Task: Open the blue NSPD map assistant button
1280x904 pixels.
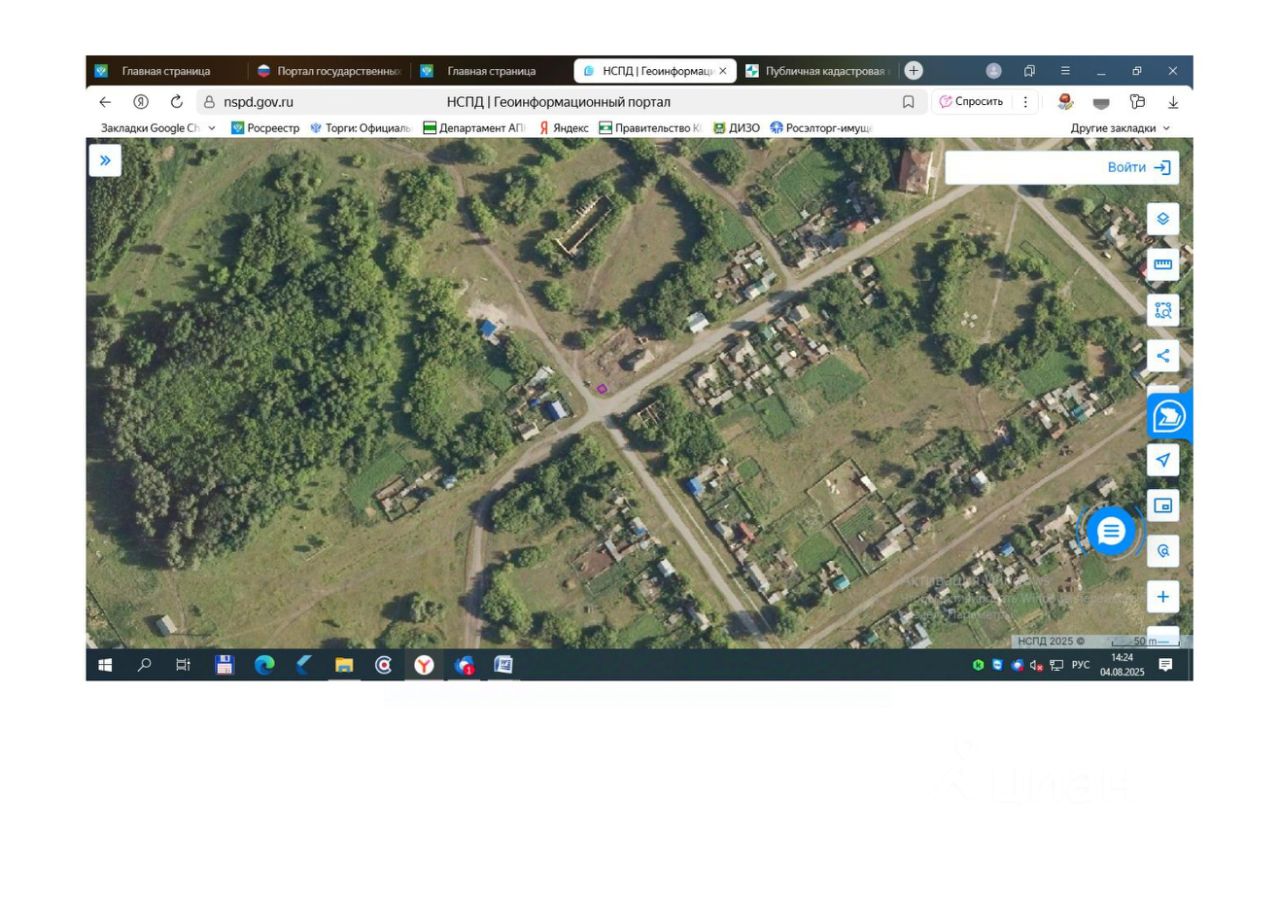Action: point(1169,417)
